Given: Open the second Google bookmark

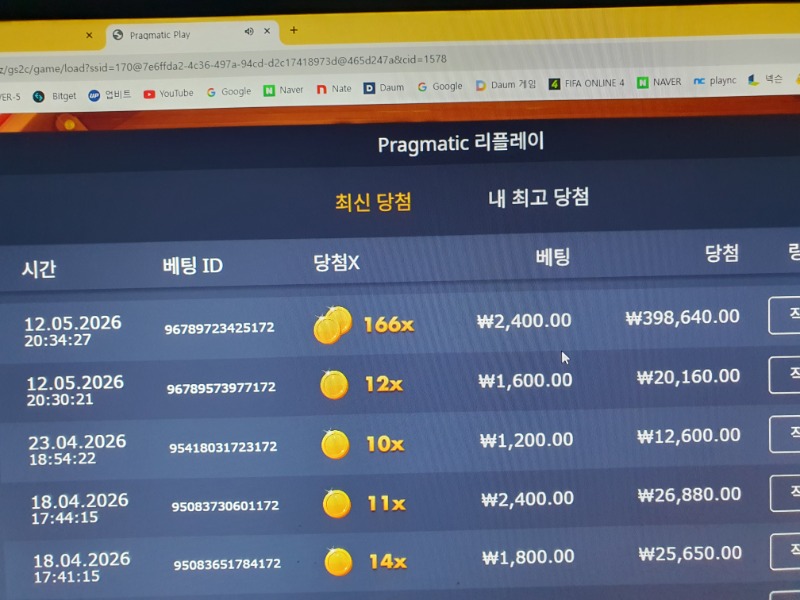Looking at the screenshot, I should click(x=440, y=86).
